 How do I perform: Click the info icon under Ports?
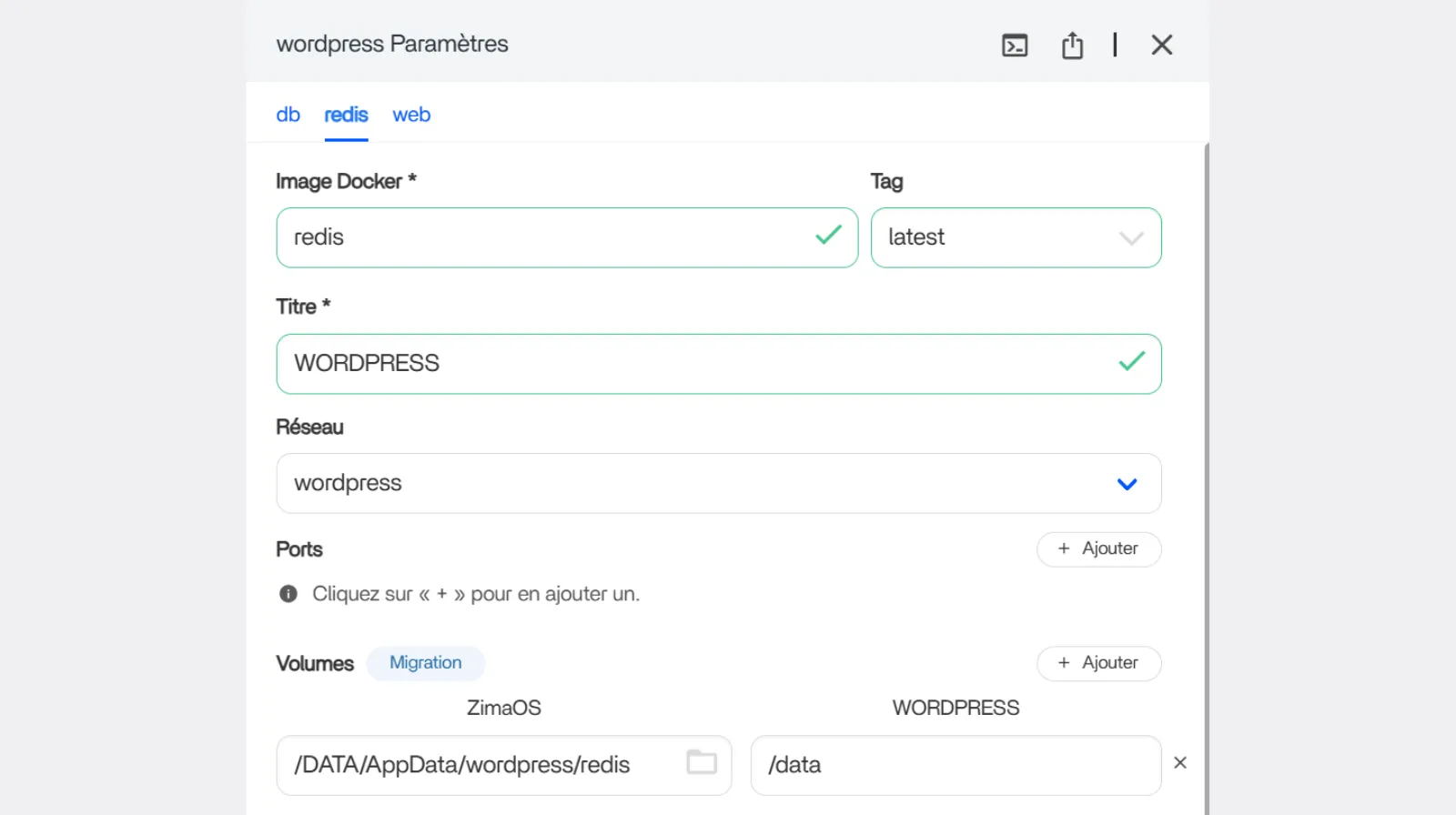288,594
